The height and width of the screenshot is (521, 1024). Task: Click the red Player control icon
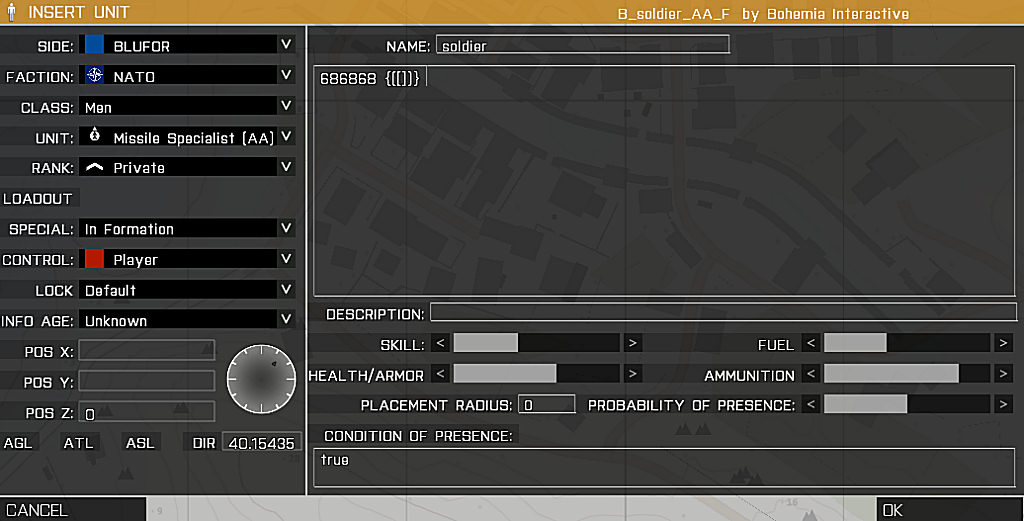[94, 259]
